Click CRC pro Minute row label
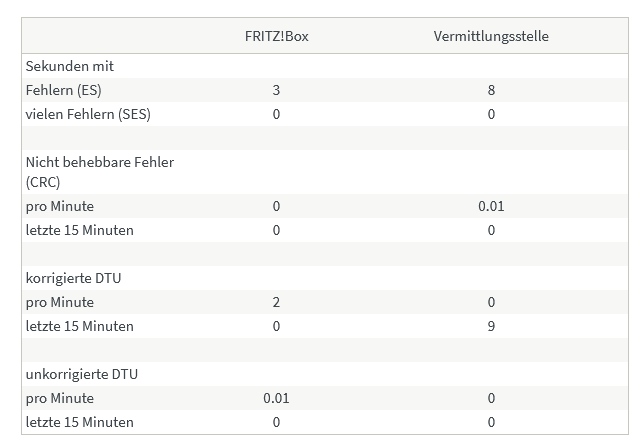Image resolution: width=639 pixels, height=439 pixels. coord(60,206)
